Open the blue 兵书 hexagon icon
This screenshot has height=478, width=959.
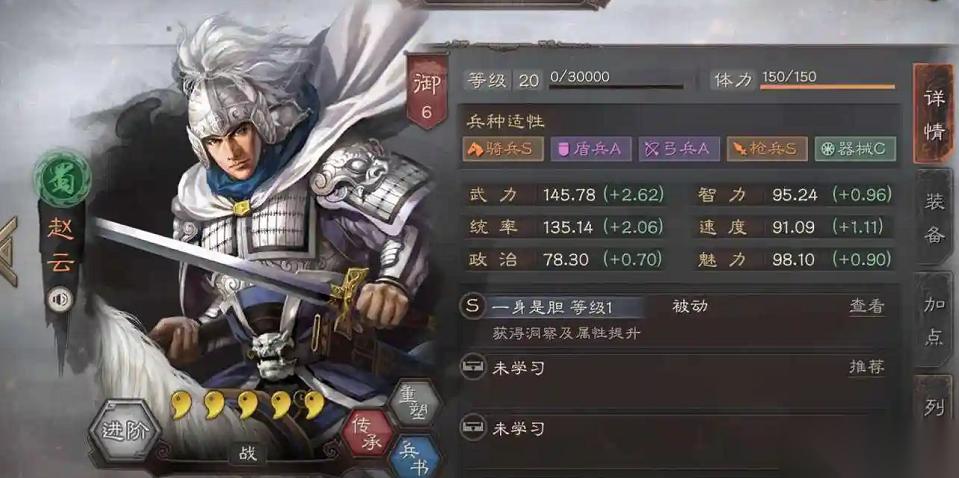(415, 458)
